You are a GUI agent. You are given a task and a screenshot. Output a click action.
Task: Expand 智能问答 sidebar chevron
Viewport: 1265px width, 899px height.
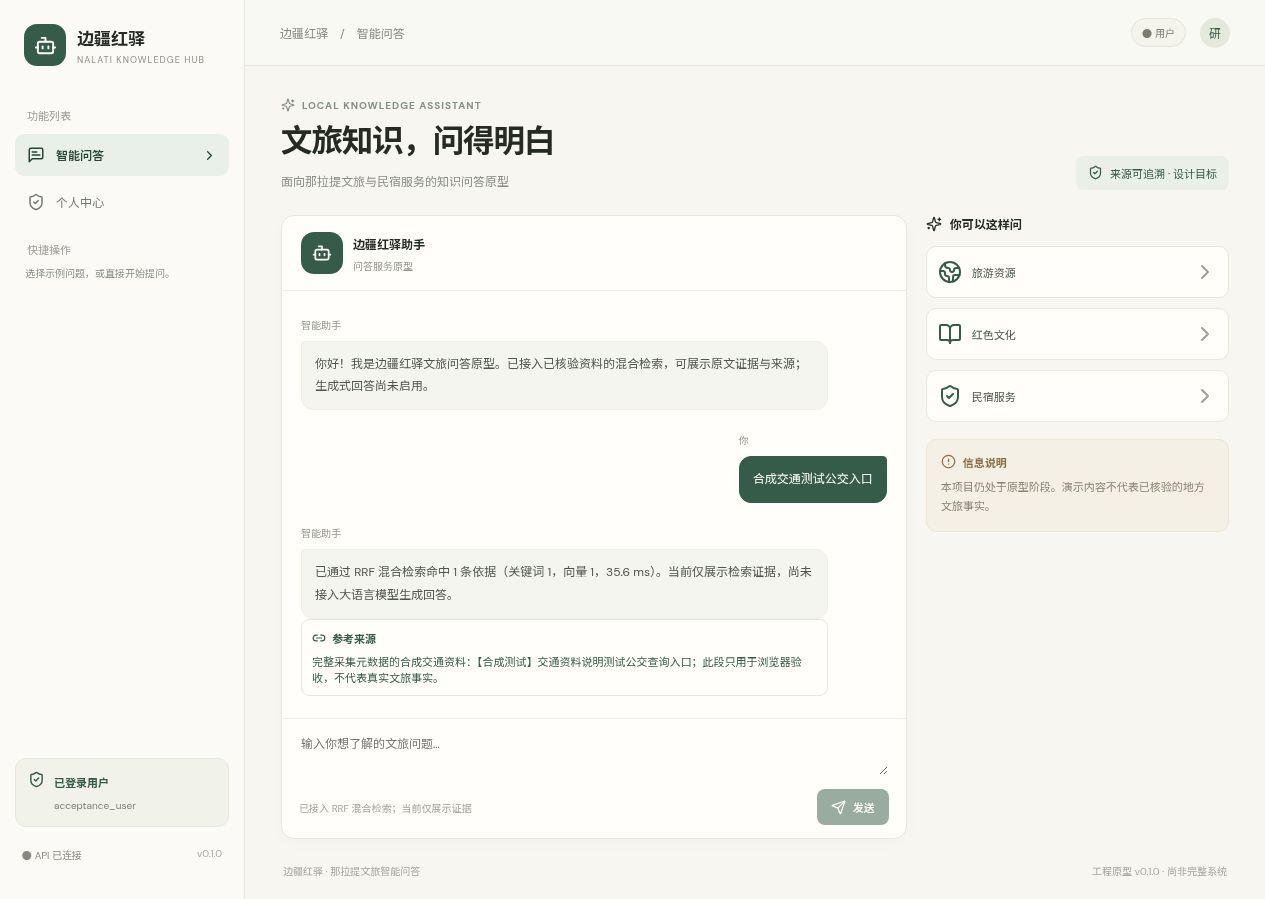(x=209, y=155)
